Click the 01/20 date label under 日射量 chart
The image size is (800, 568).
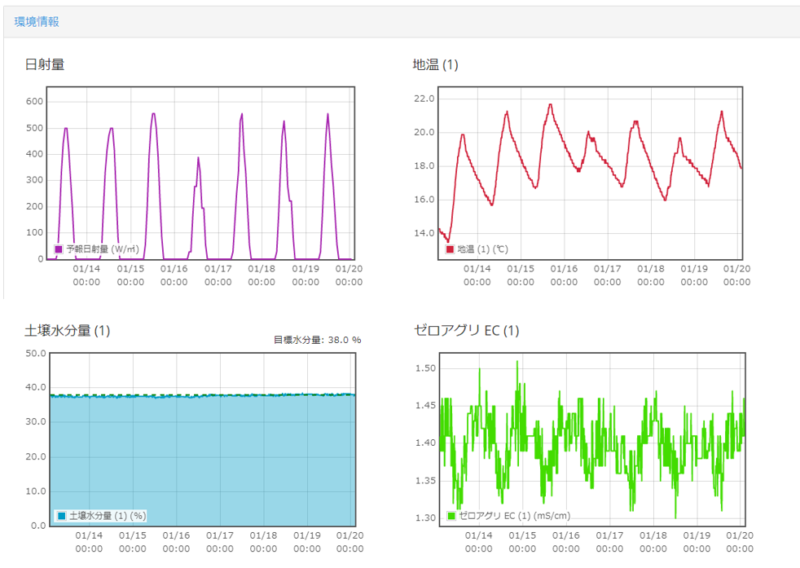pos(349,268)
